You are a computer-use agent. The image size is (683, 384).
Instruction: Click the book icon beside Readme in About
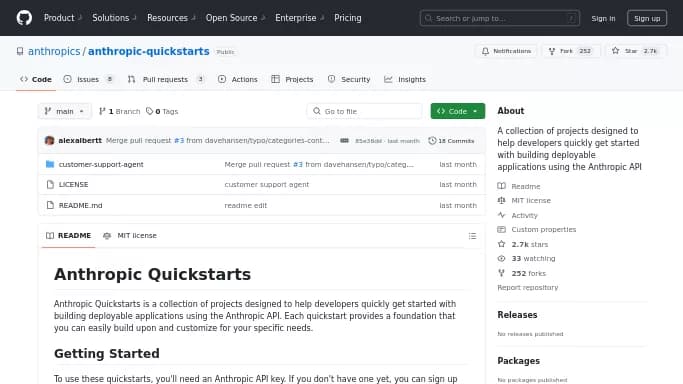pyautogui.click(x=501, y=186)
